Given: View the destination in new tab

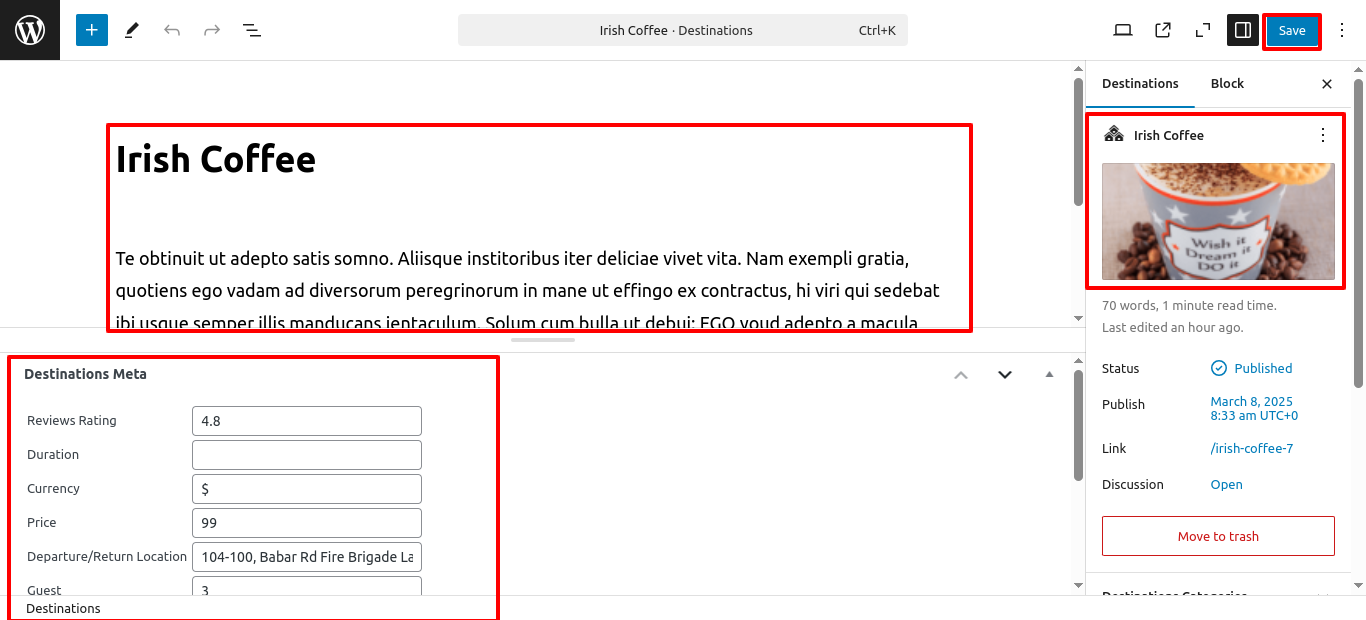Looking at the screenshot, I should pos(1163,30).
